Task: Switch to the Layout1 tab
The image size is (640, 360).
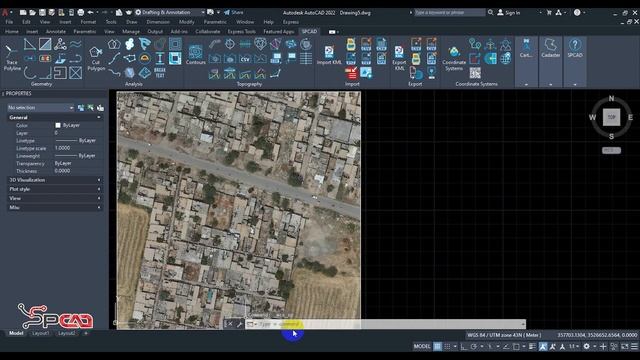Action: [x=40, y=333]
